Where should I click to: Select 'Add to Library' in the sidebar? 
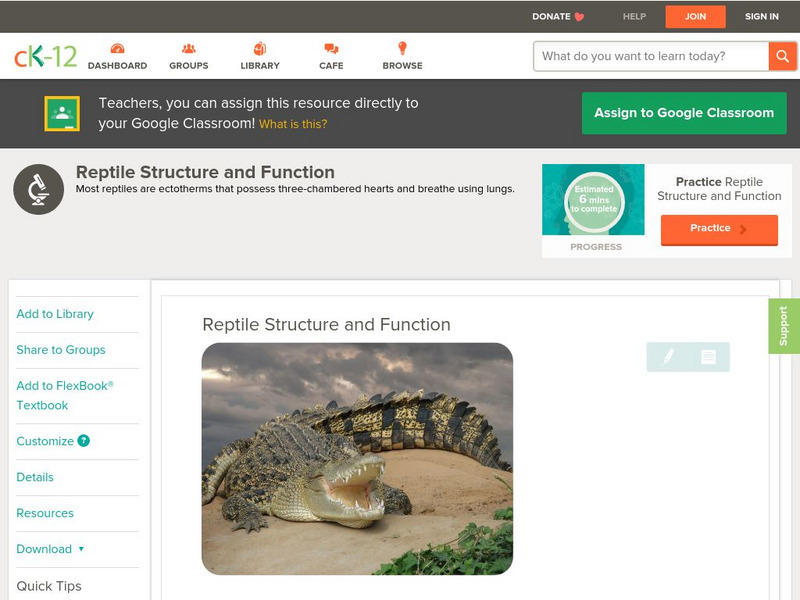click(x=55, y=314)
